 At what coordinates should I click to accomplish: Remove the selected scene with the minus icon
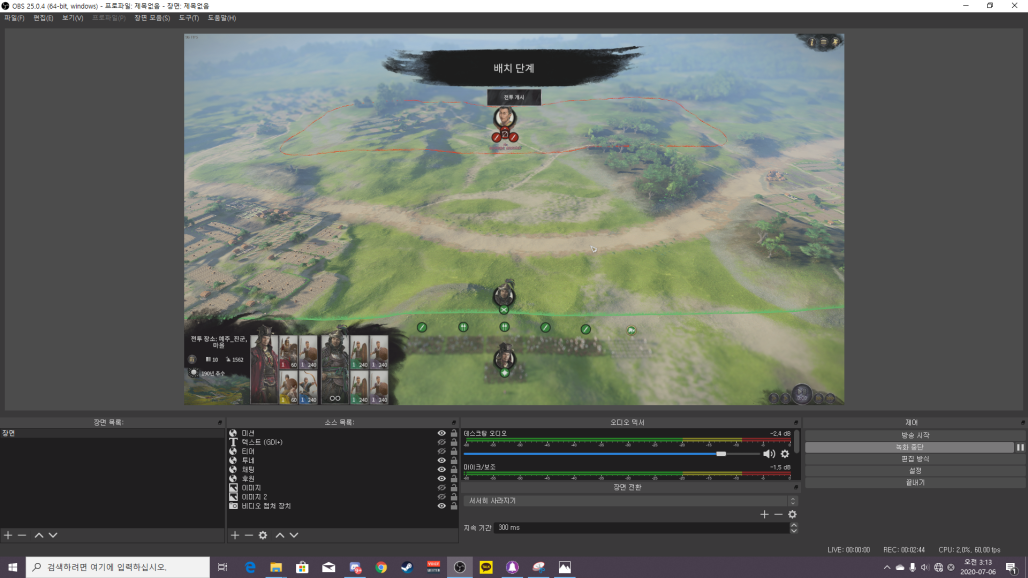pyautogui.click(x=22, y=535)
